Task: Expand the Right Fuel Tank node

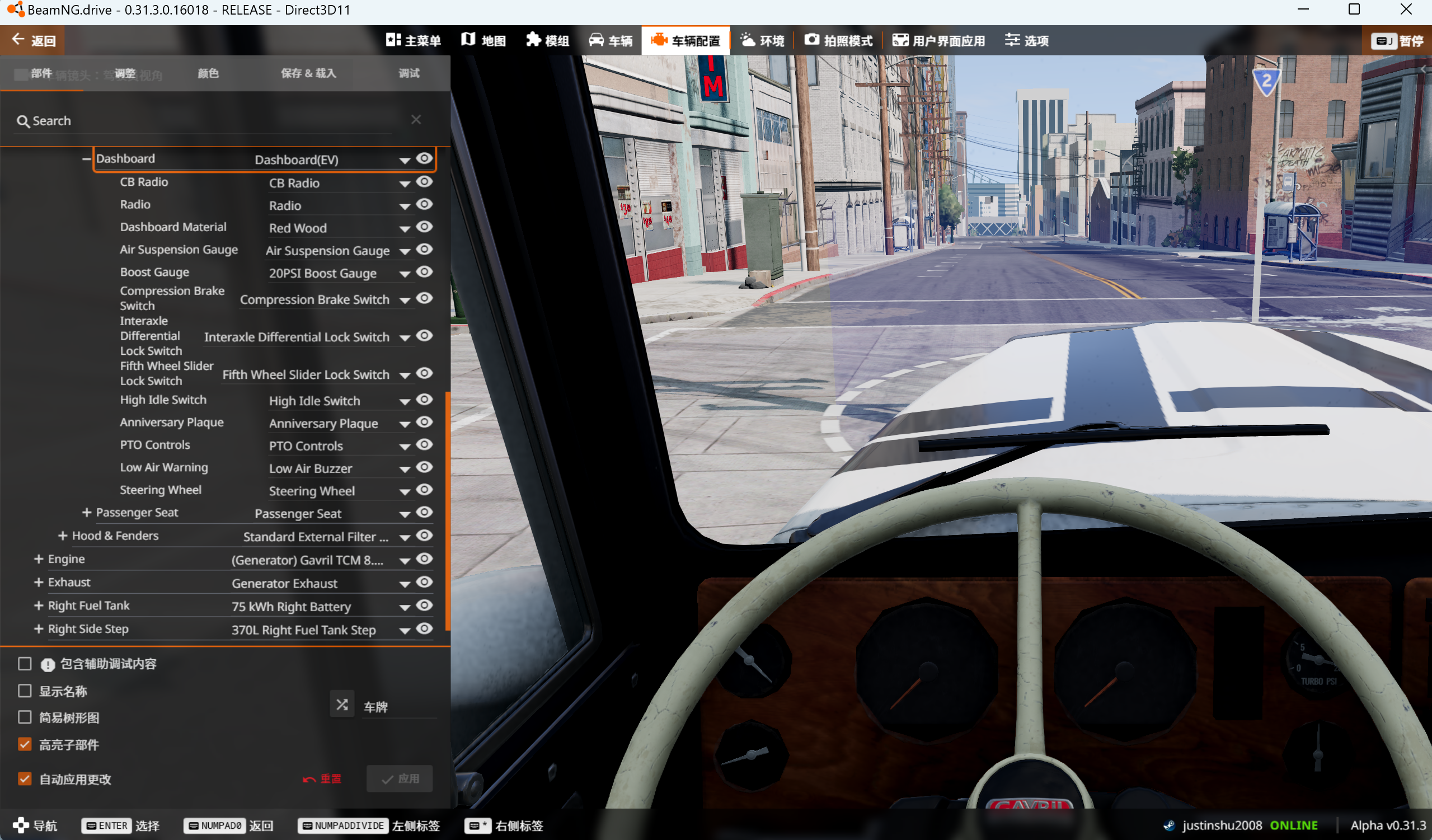Action: click(39, 606)
